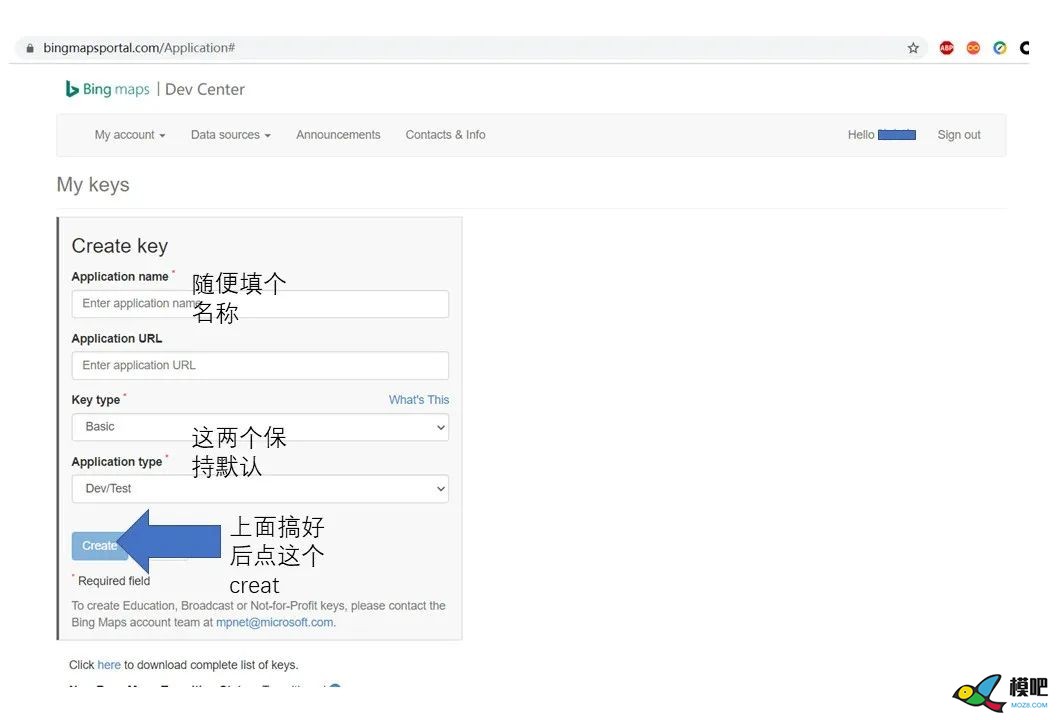
Task: Open the My account menu
Action: (x=129, y=135)
